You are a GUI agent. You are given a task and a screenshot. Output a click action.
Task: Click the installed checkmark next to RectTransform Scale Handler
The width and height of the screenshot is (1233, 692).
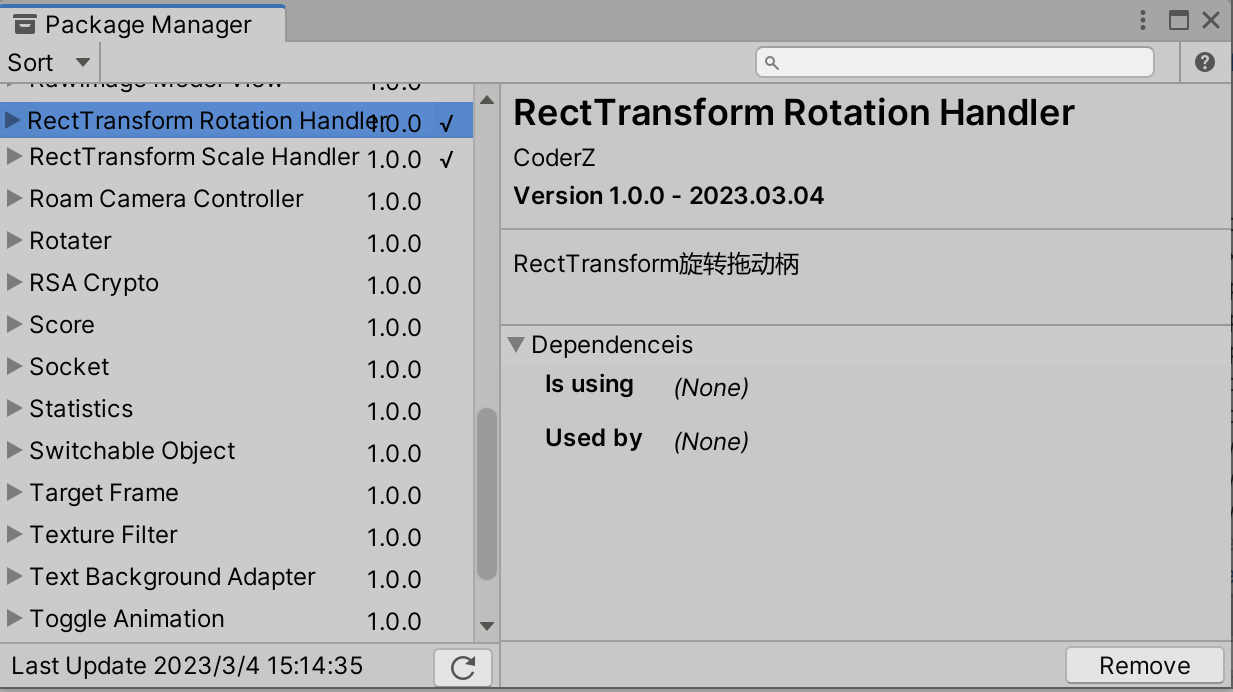[x=447, y=158]
